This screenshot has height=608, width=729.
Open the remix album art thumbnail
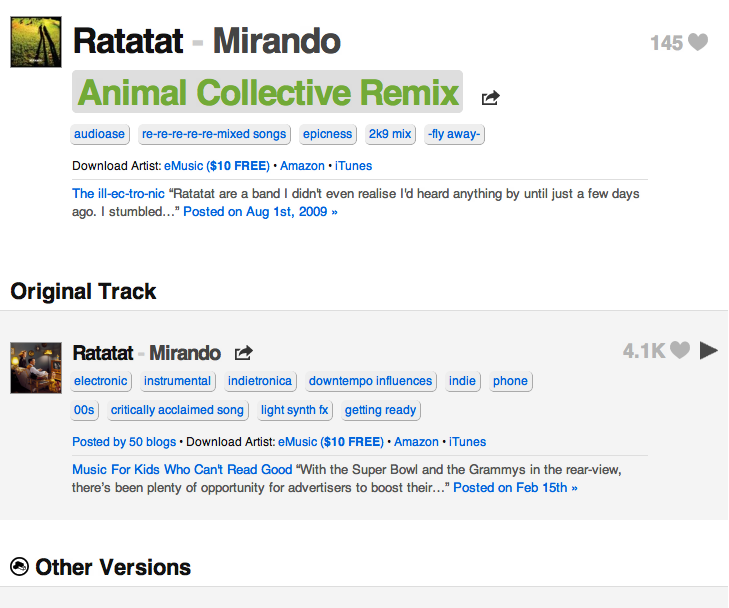pyautogui.click(x=36, y=42)
